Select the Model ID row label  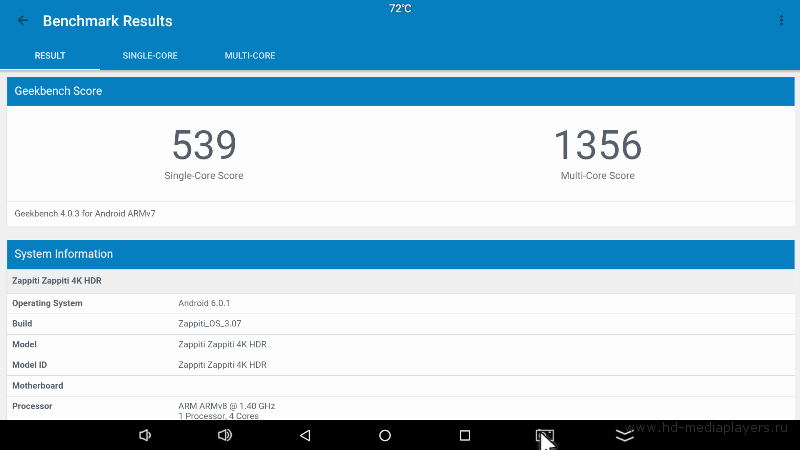(x=29, y=365)
